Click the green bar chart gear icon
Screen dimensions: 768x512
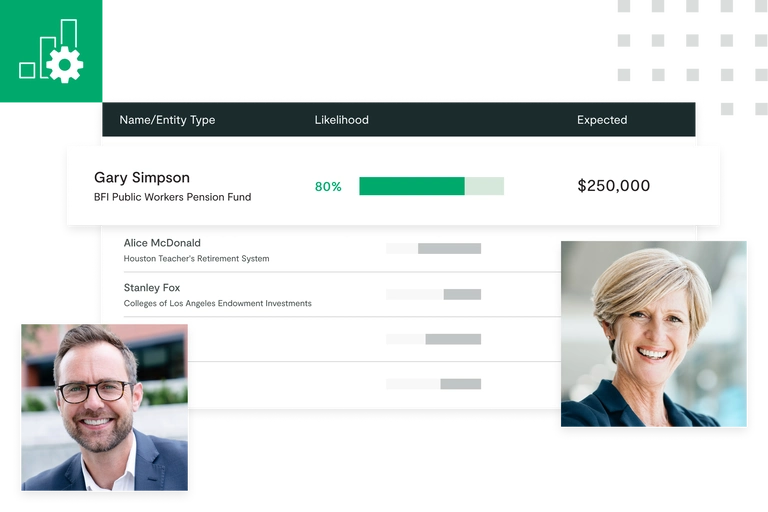tap(51, 51)
